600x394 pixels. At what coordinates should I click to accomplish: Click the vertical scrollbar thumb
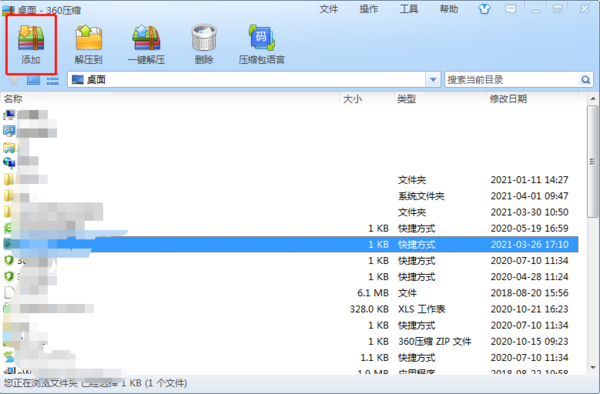click(593, 161)
